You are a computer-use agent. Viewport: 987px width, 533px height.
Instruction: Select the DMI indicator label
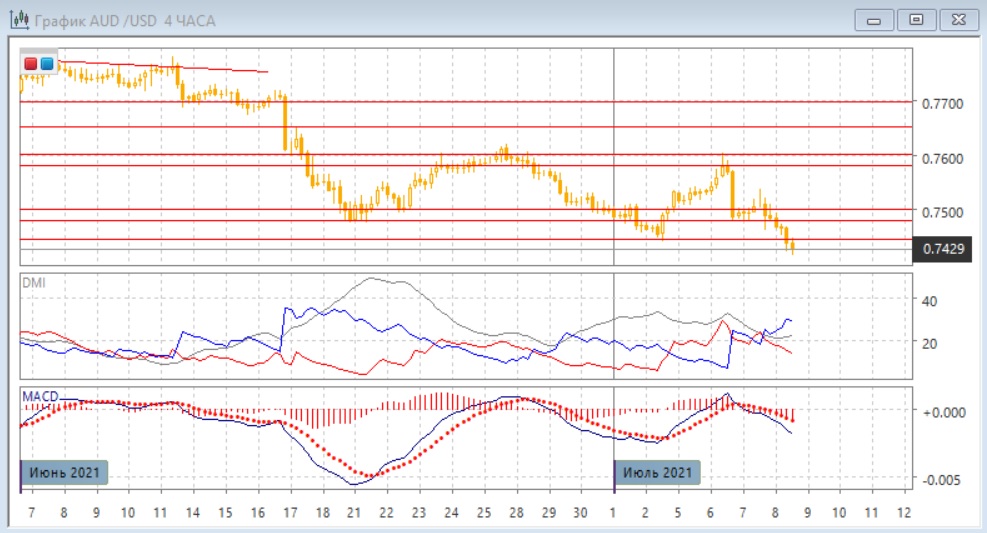point(33,283)
